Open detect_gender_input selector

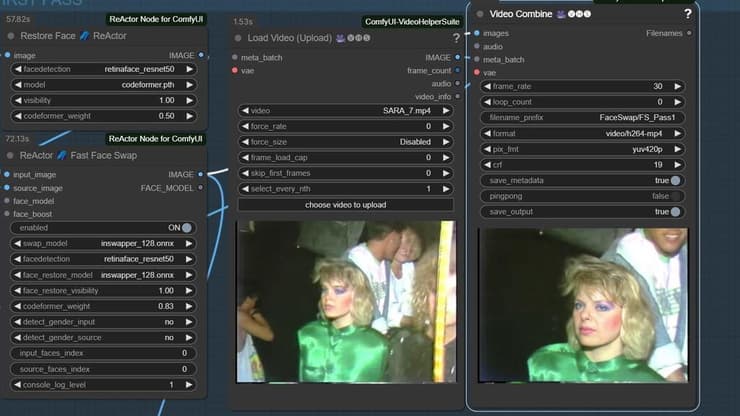tap(103, 322)
